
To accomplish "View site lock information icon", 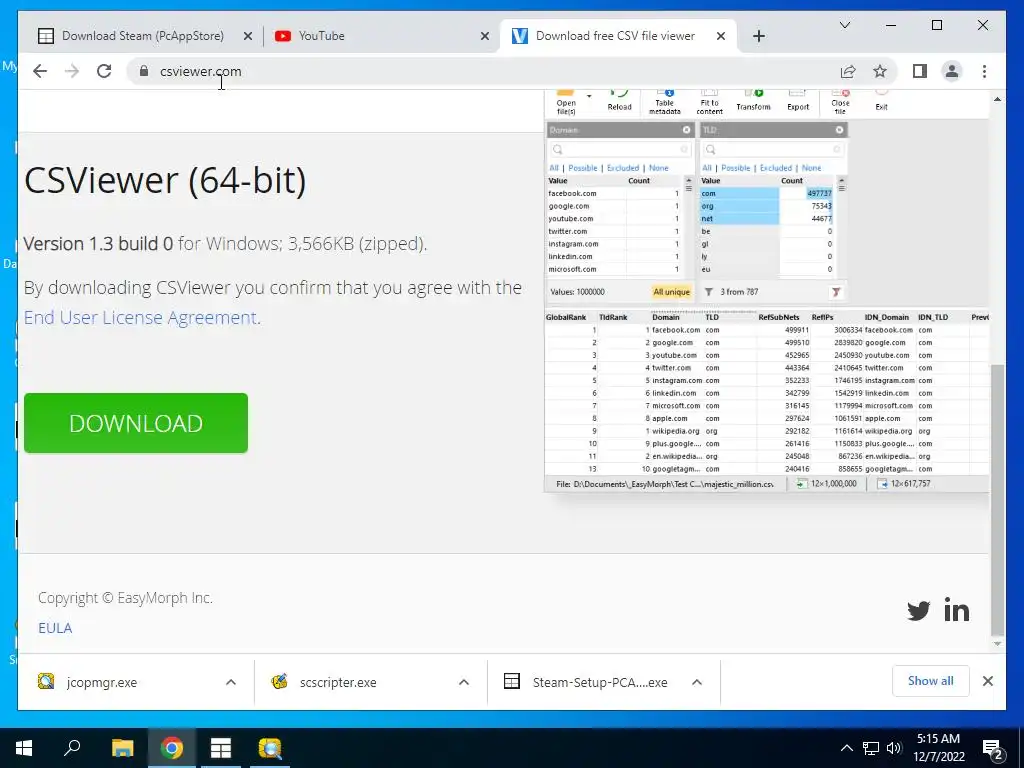I will click(144, 71).
